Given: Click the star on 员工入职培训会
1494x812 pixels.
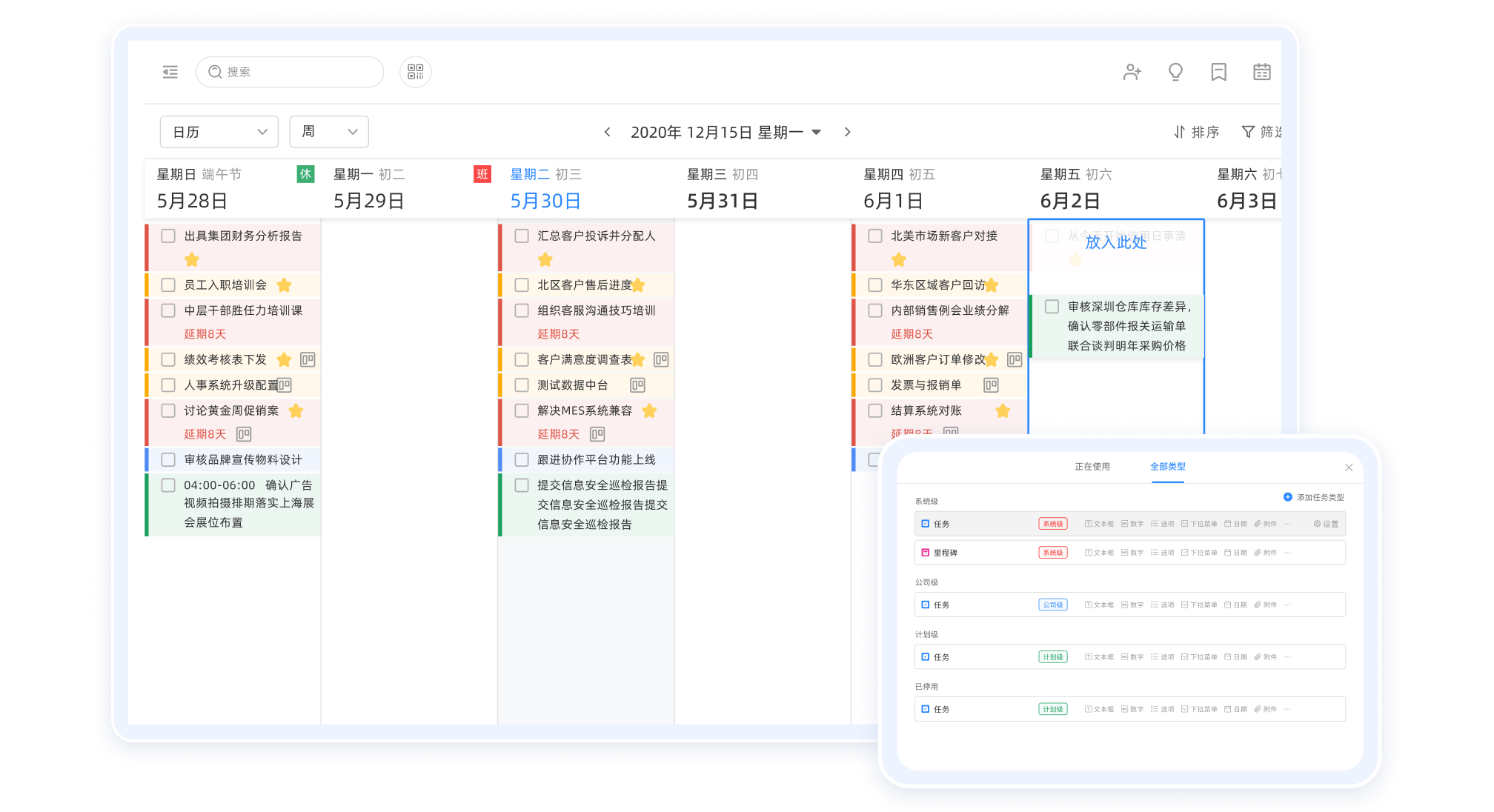Looking at the screenshot, I should 284,285.
